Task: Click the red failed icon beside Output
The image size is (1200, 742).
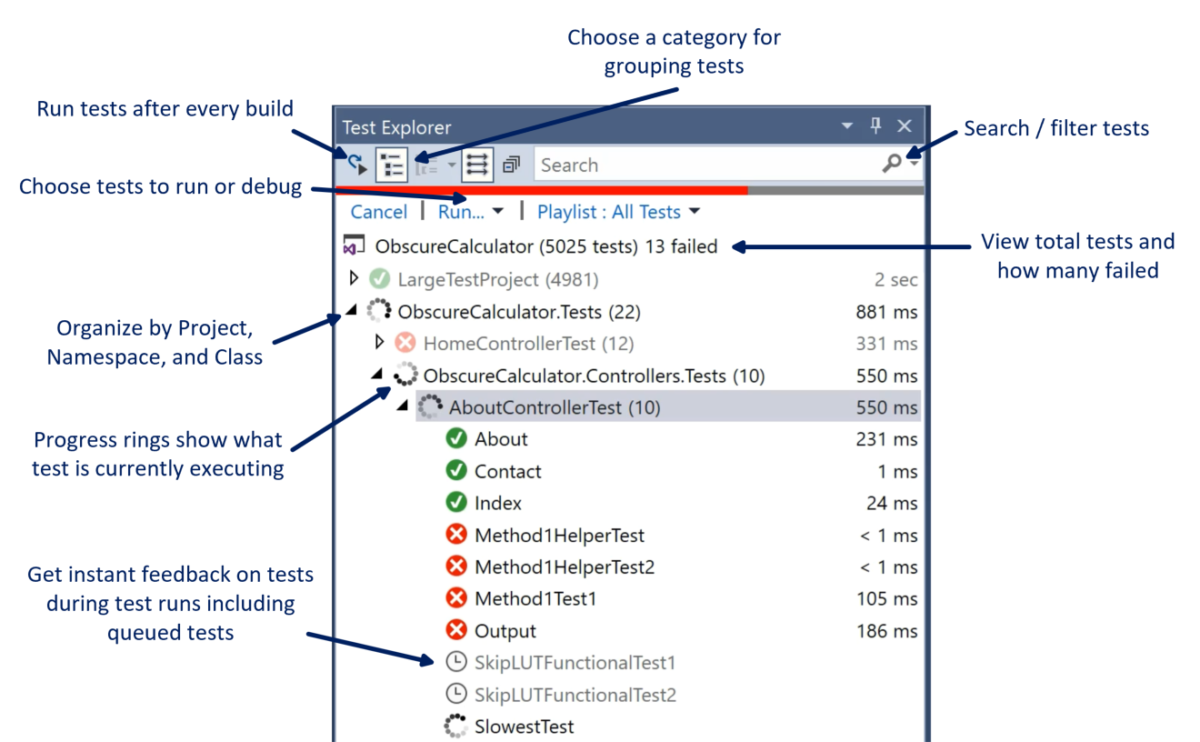Action: 455,631
